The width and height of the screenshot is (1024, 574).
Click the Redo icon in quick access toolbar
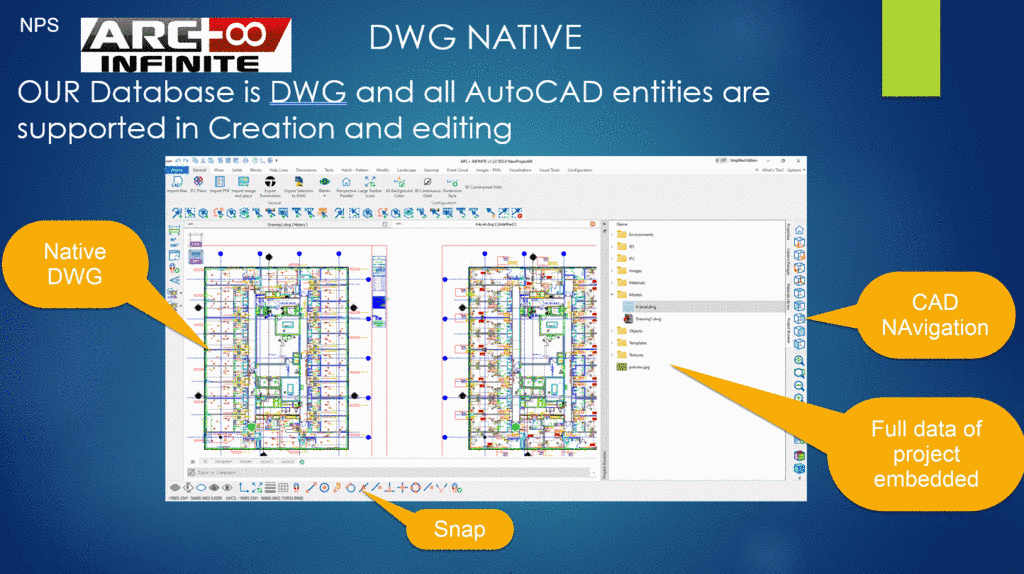185,161
